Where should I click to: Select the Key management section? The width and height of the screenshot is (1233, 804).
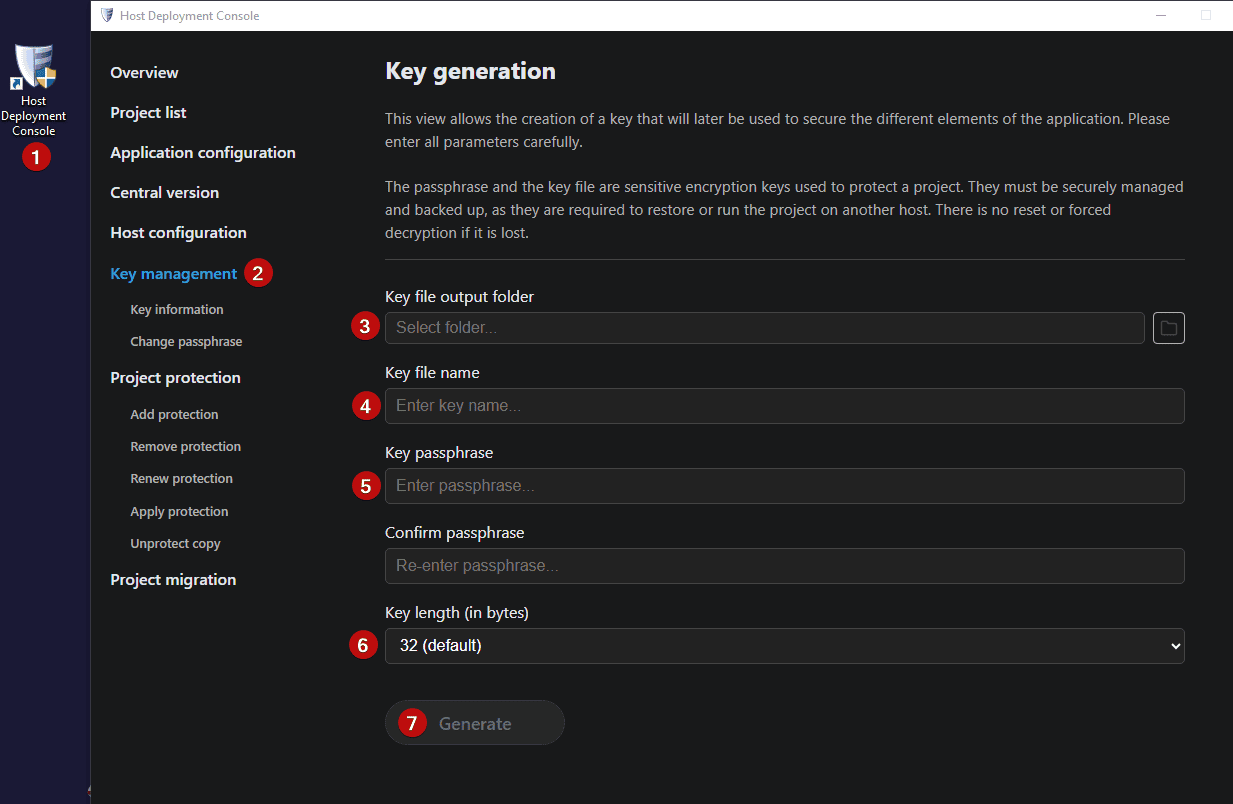pyautogui.click(x=174, y=273)
